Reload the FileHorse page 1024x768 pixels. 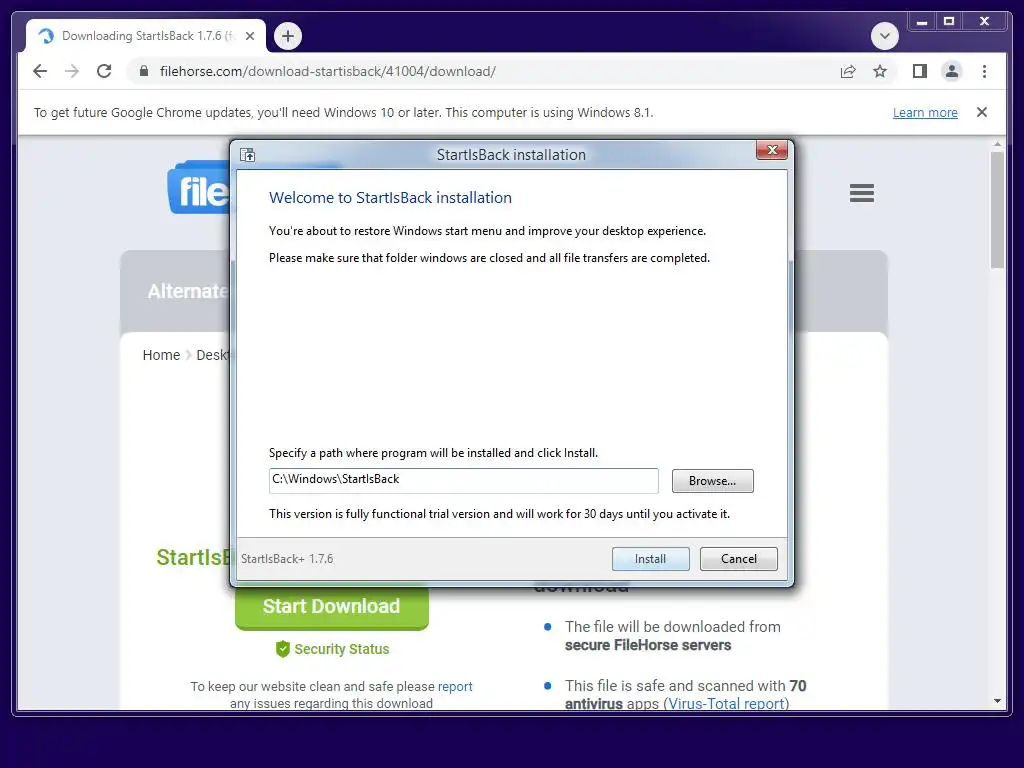pos(104,71)
